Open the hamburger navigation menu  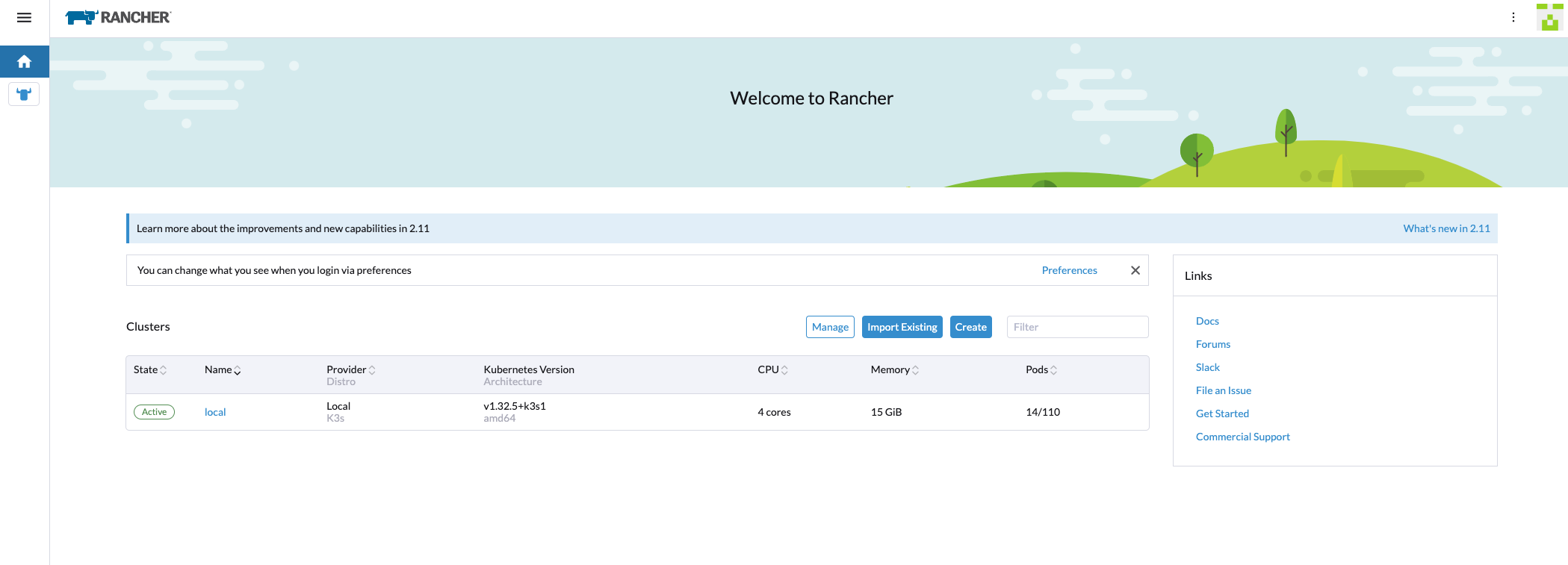coord(24,17)
